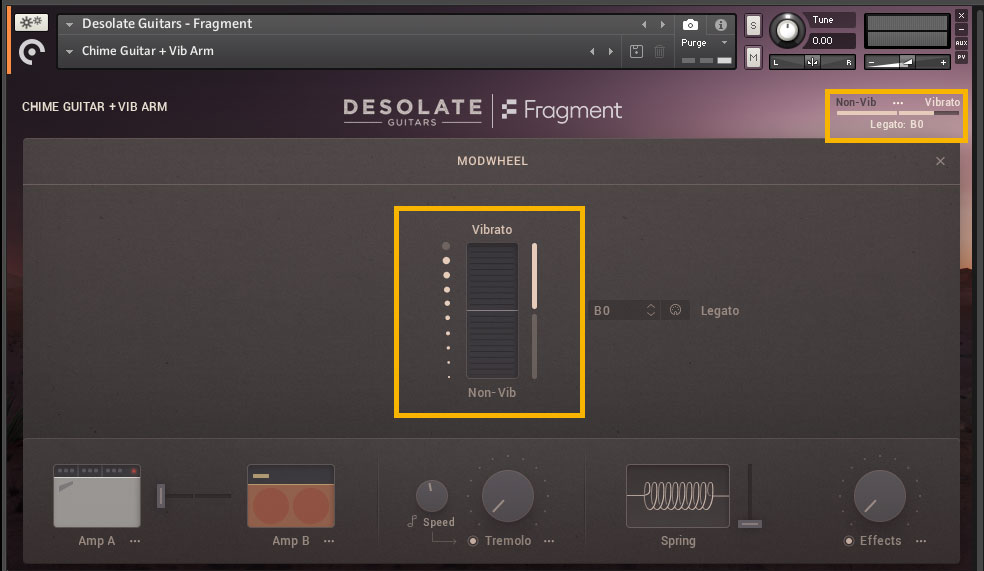
Task: Click the Desolate Guitars logo
Action: point(413,112)
